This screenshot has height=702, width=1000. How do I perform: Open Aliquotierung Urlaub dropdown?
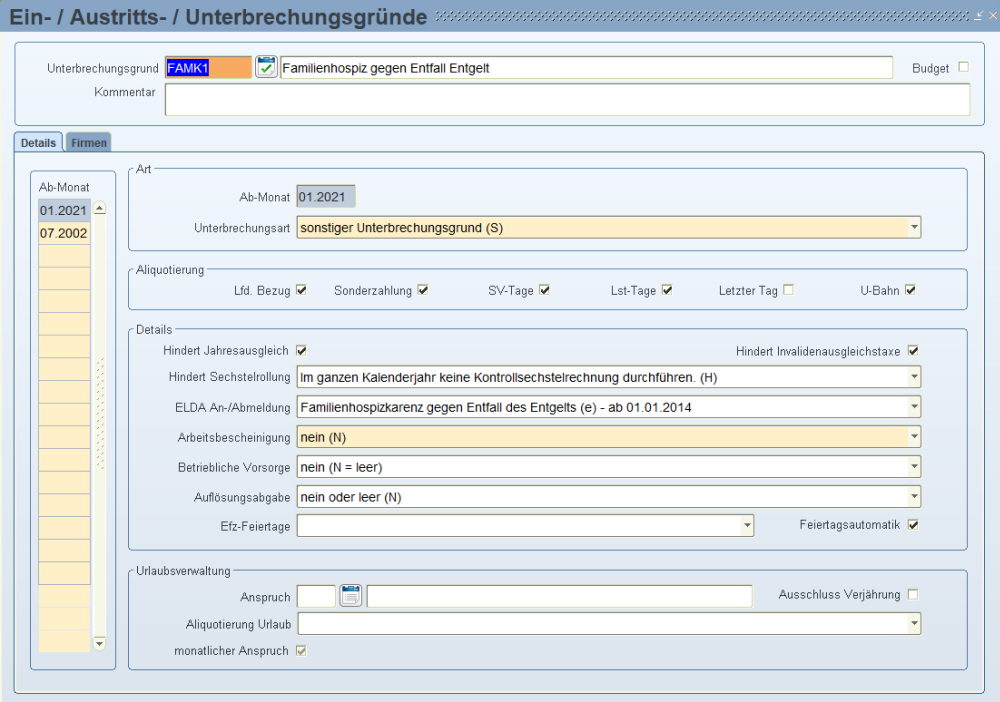click(x=915, y=624)
